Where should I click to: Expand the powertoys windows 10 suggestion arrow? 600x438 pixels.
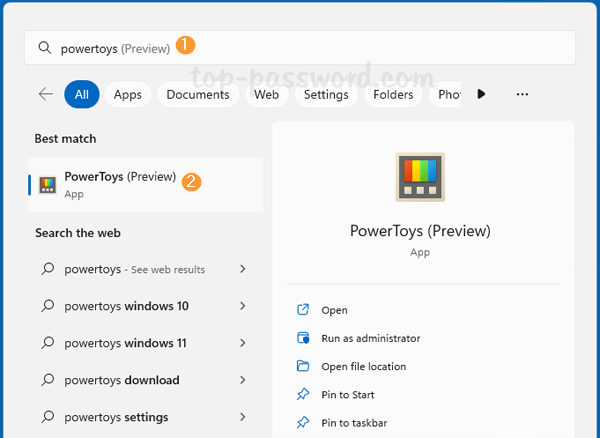point(243,306)
